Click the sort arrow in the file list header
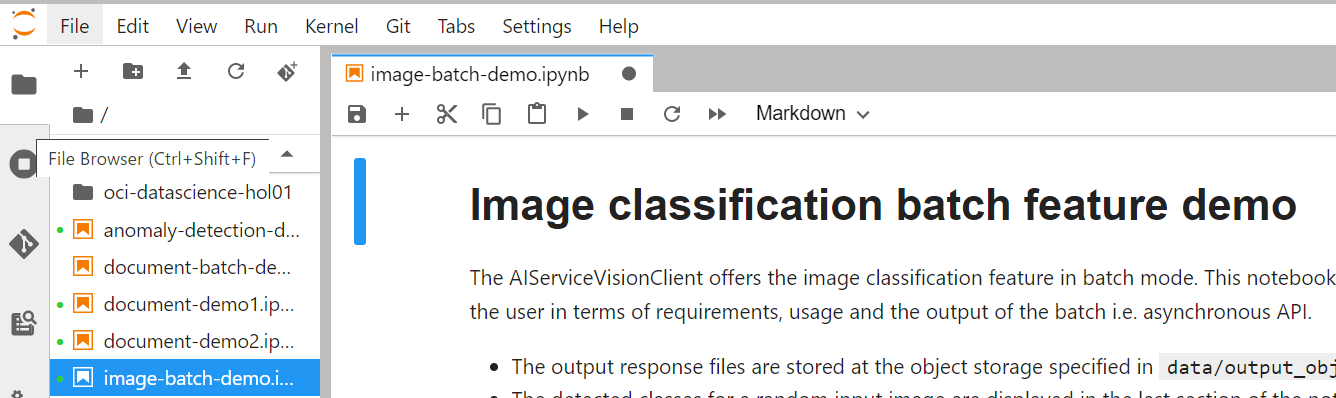The image size is (1336, 398). 287,154
